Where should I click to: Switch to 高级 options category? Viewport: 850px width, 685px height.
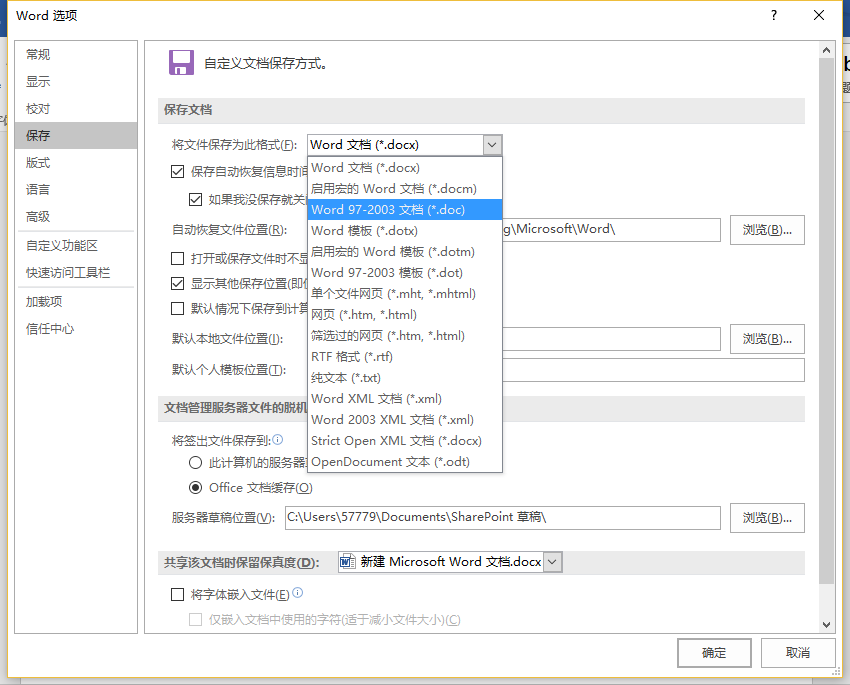coord(76,217)
